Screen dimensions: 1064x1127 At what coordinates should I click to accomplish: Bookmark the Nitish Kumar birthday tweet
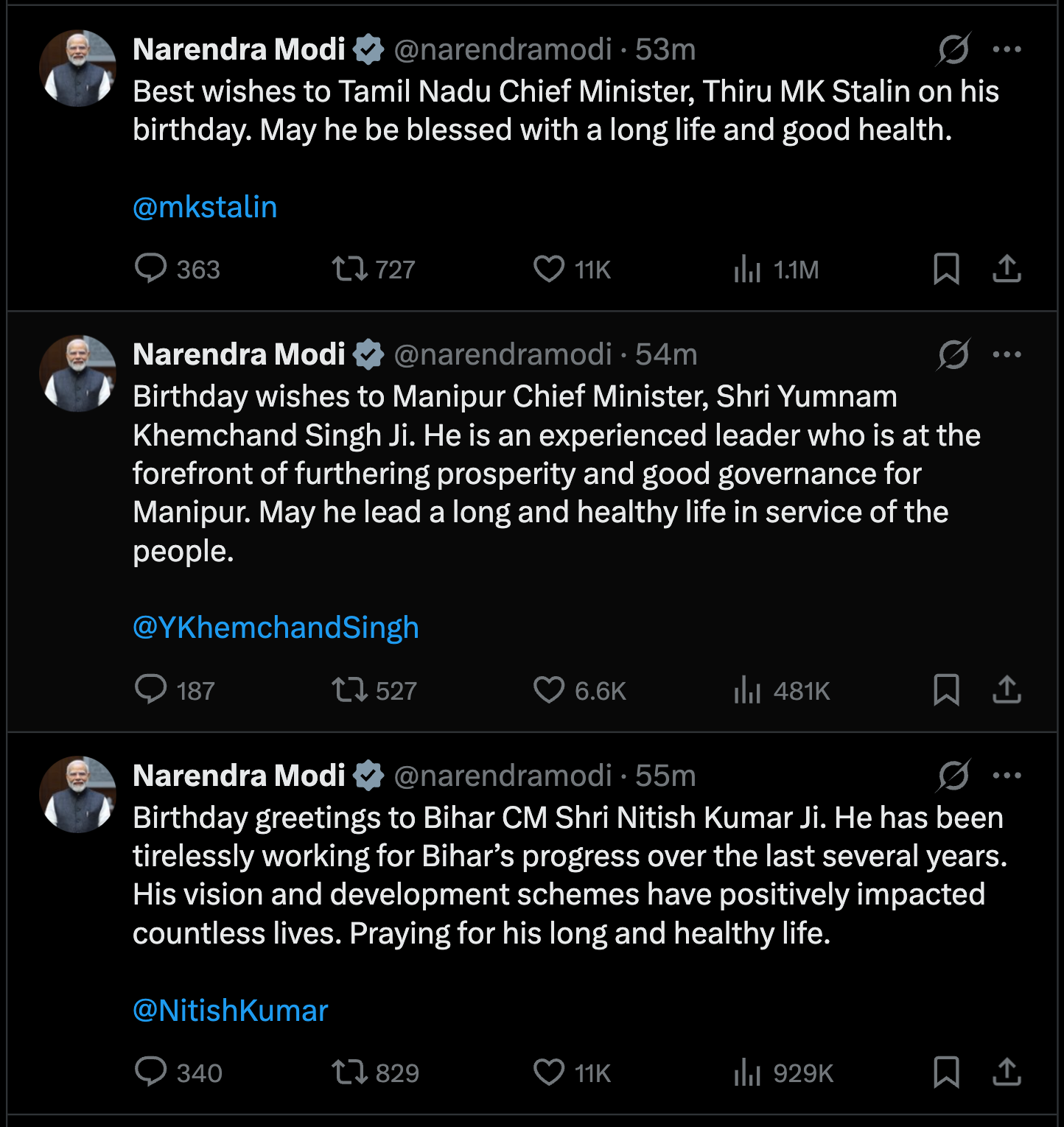tap(946, 1072)
